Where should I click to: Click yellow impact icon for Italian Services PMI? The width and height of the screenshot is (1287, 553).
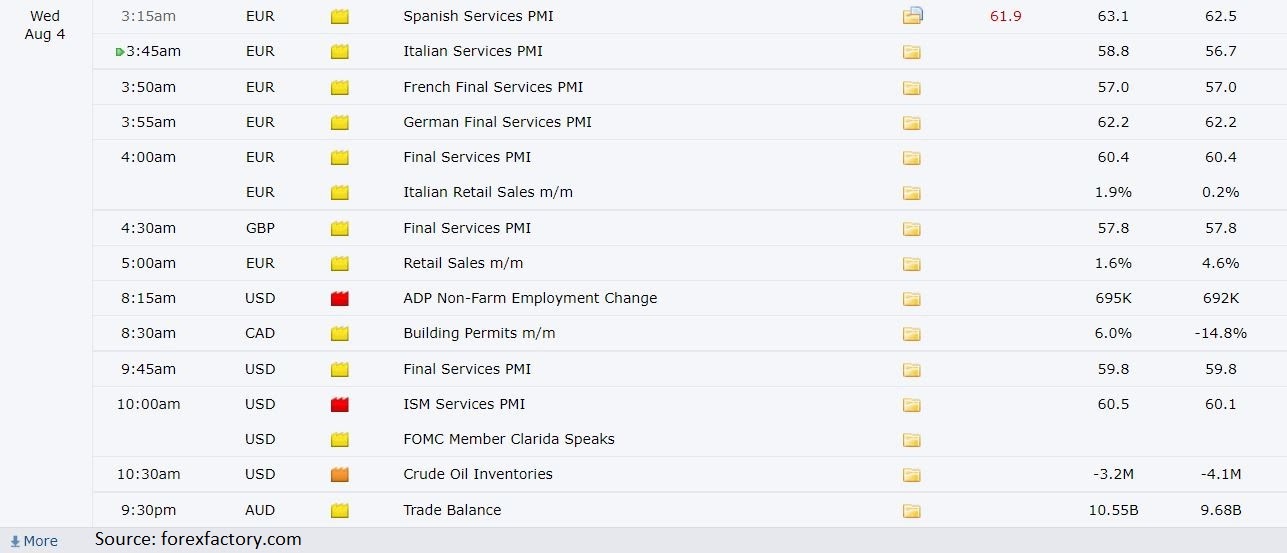[339, 51]
